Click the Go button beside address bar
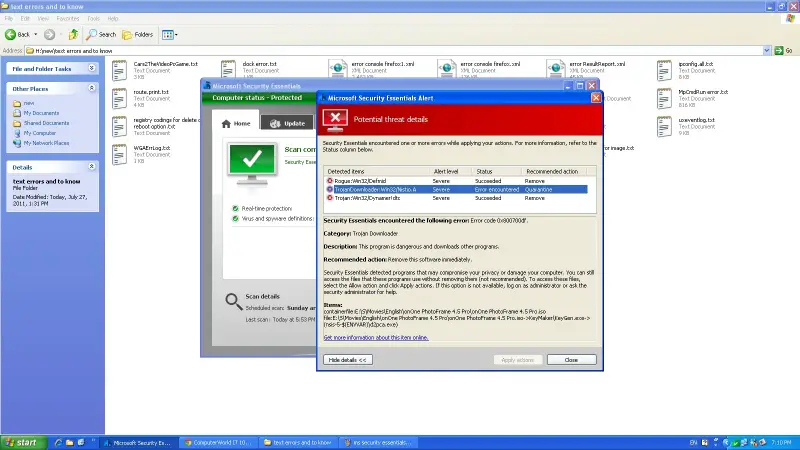This screenshot has height=450, width=800. point(784,51)
